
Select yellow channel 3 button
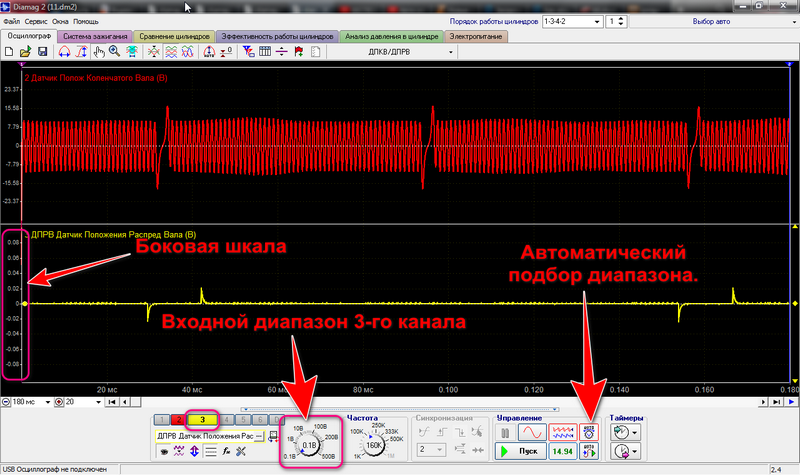(x=203, y=420)
